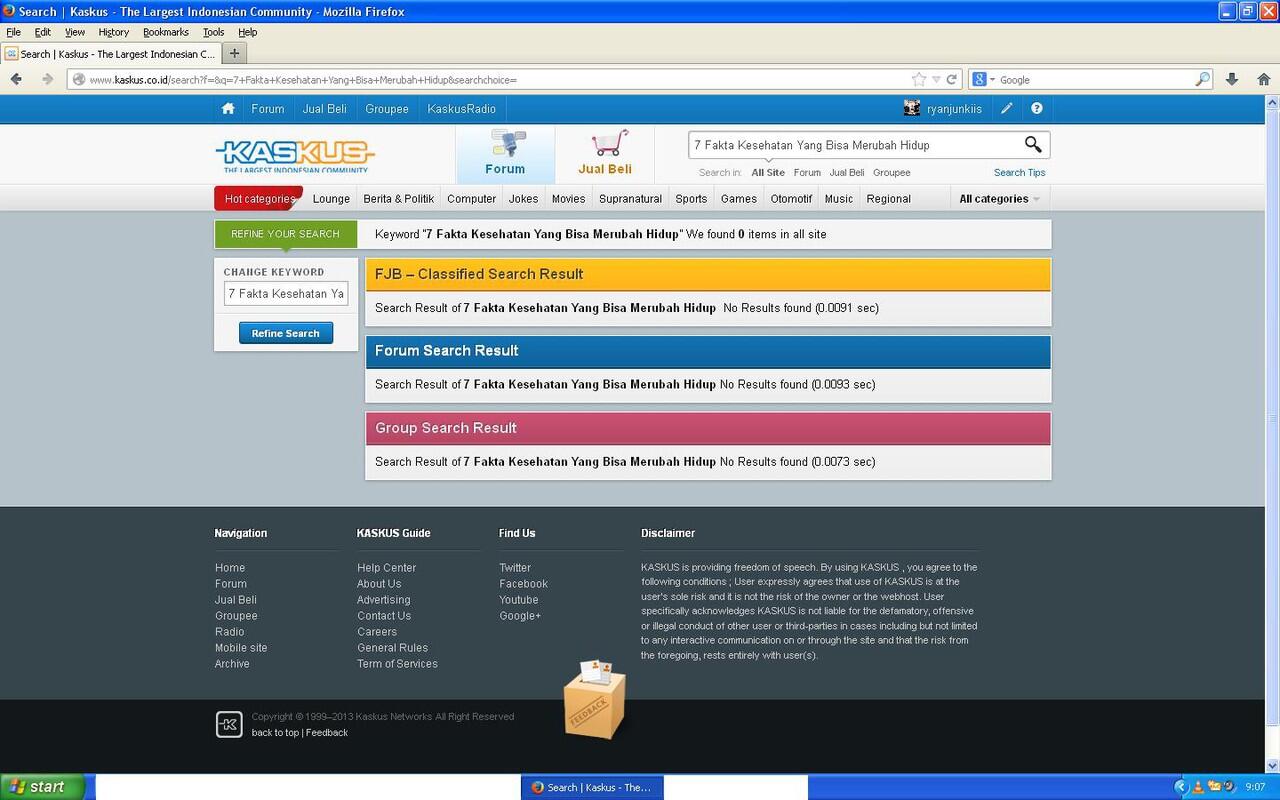Viewport: 1280px width, 800px height.
Task: Open the Bookmarks menu
Action: point(166,32)
